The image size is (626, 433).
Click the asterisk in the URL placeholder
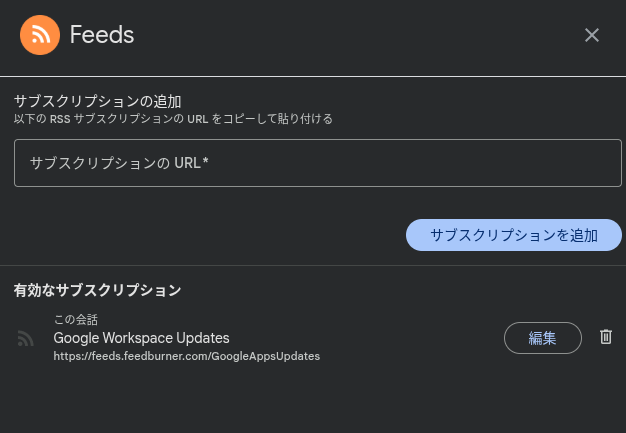[206, 161]
